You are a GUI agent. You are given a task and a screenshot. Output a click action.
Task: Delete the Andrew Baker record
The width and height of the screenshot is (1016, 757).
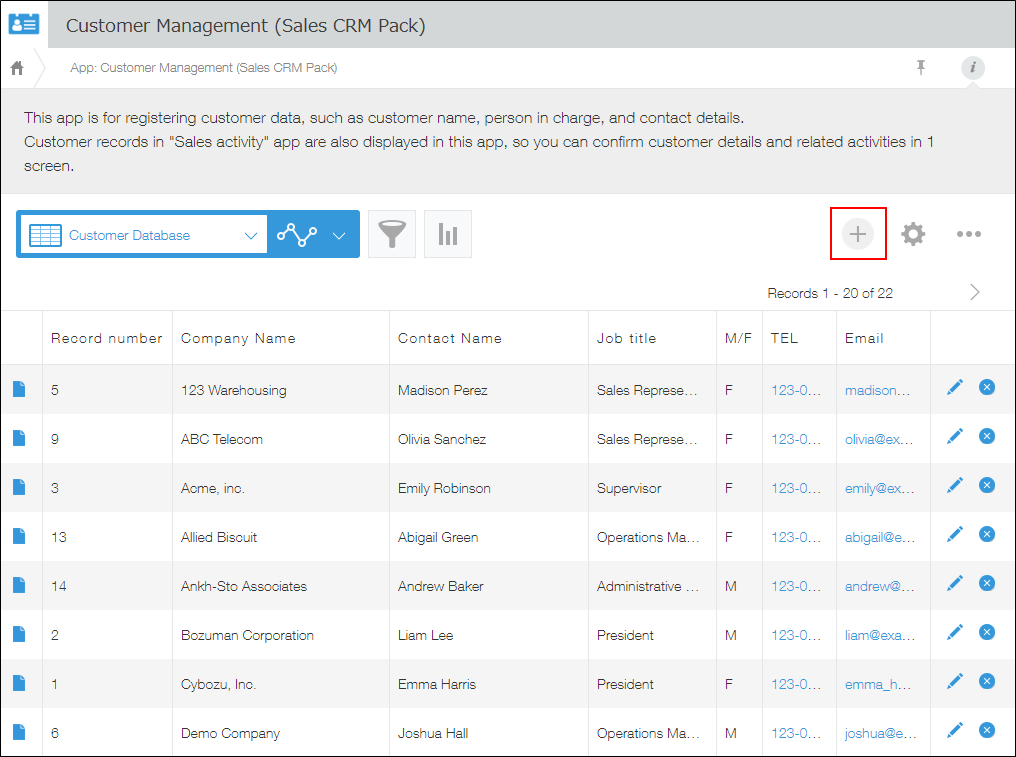tap(987, 583)
